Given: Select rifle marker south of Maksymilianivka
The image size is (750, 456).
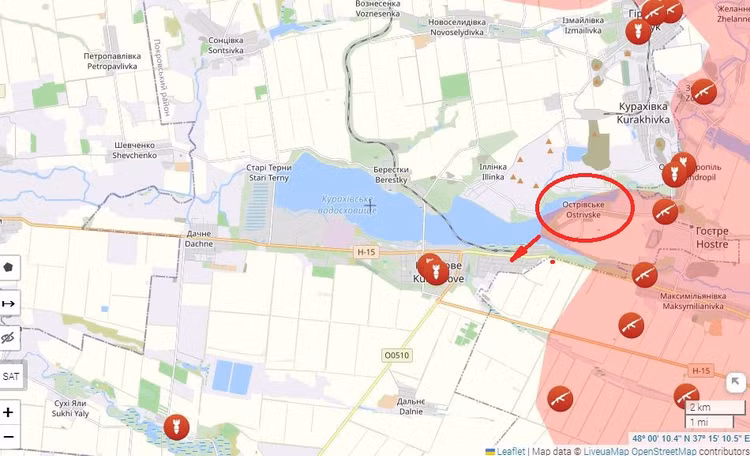Looking at the screenshot, I should pyautogui.click(x=631, y=325).
